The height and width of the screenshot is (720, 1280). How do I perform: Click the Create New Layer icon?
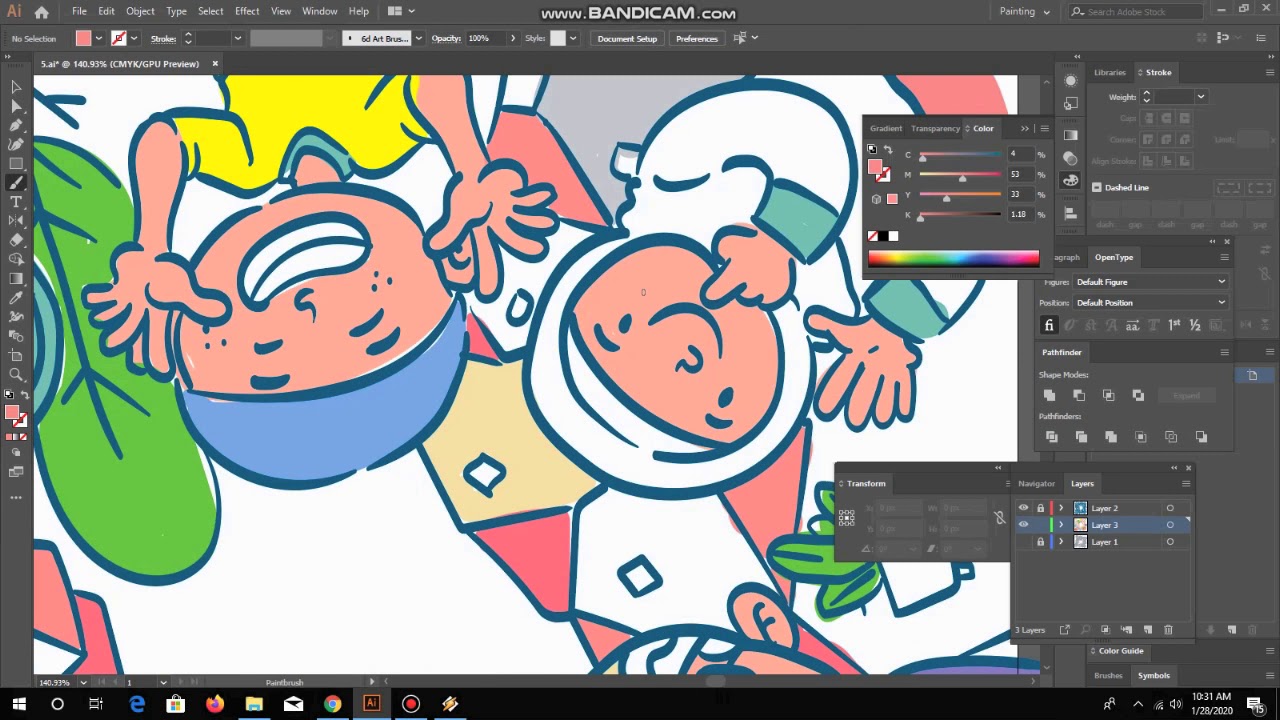click(x=1147, y=630)
